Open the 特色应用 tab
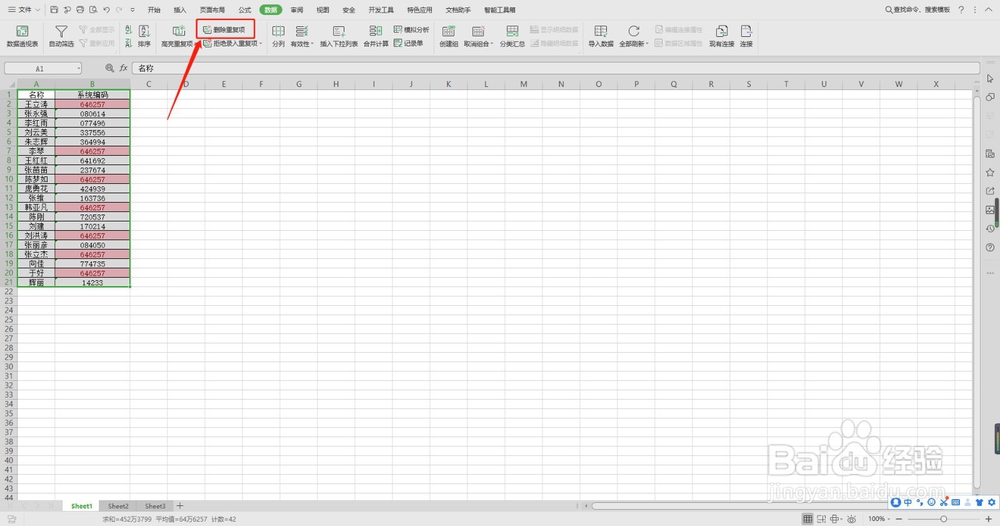The width and height of the screenshot is (1000, 526). (x=420, y=10)
